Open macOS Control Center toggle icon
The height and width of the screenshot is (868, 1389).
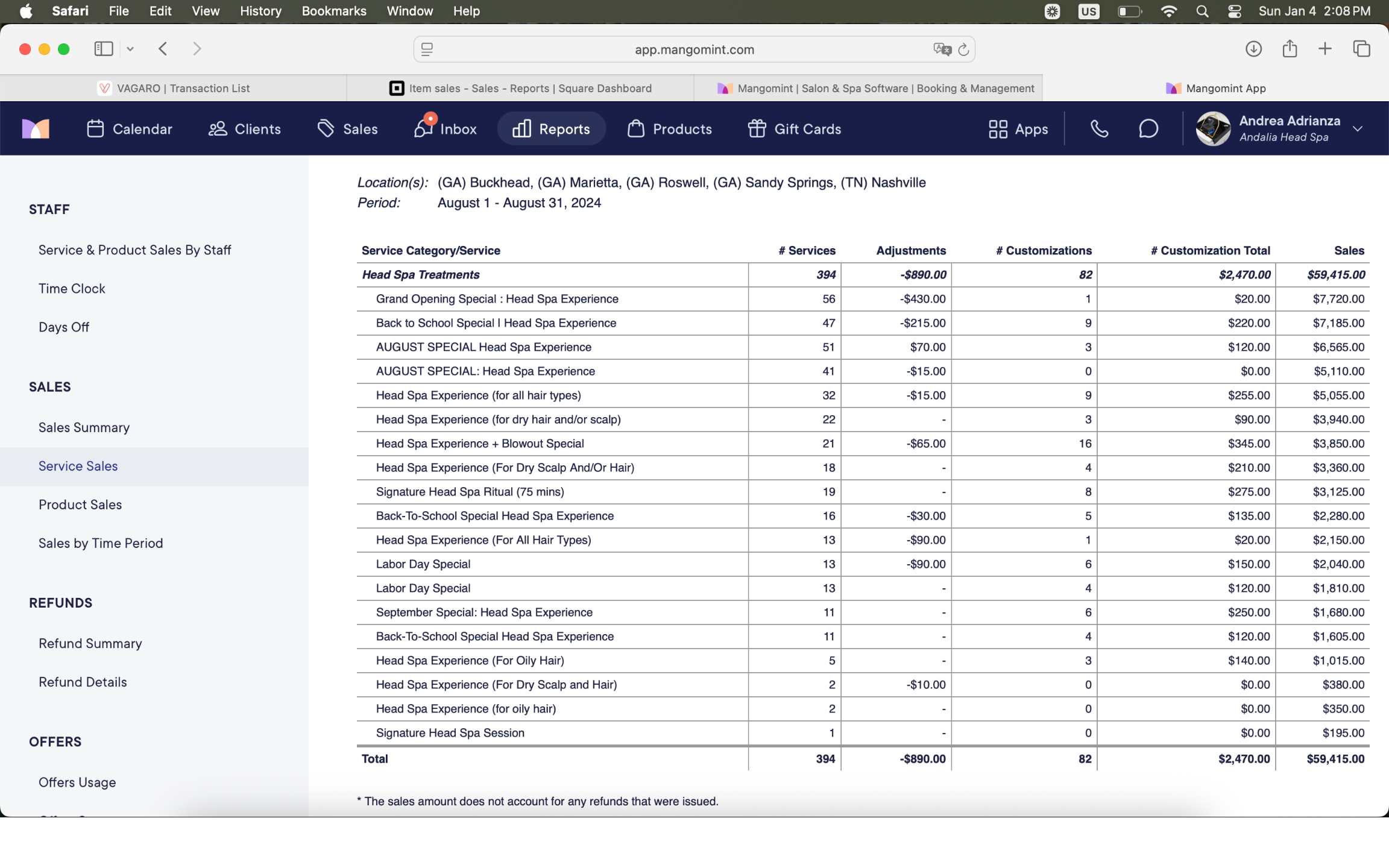pos(1234,11)
